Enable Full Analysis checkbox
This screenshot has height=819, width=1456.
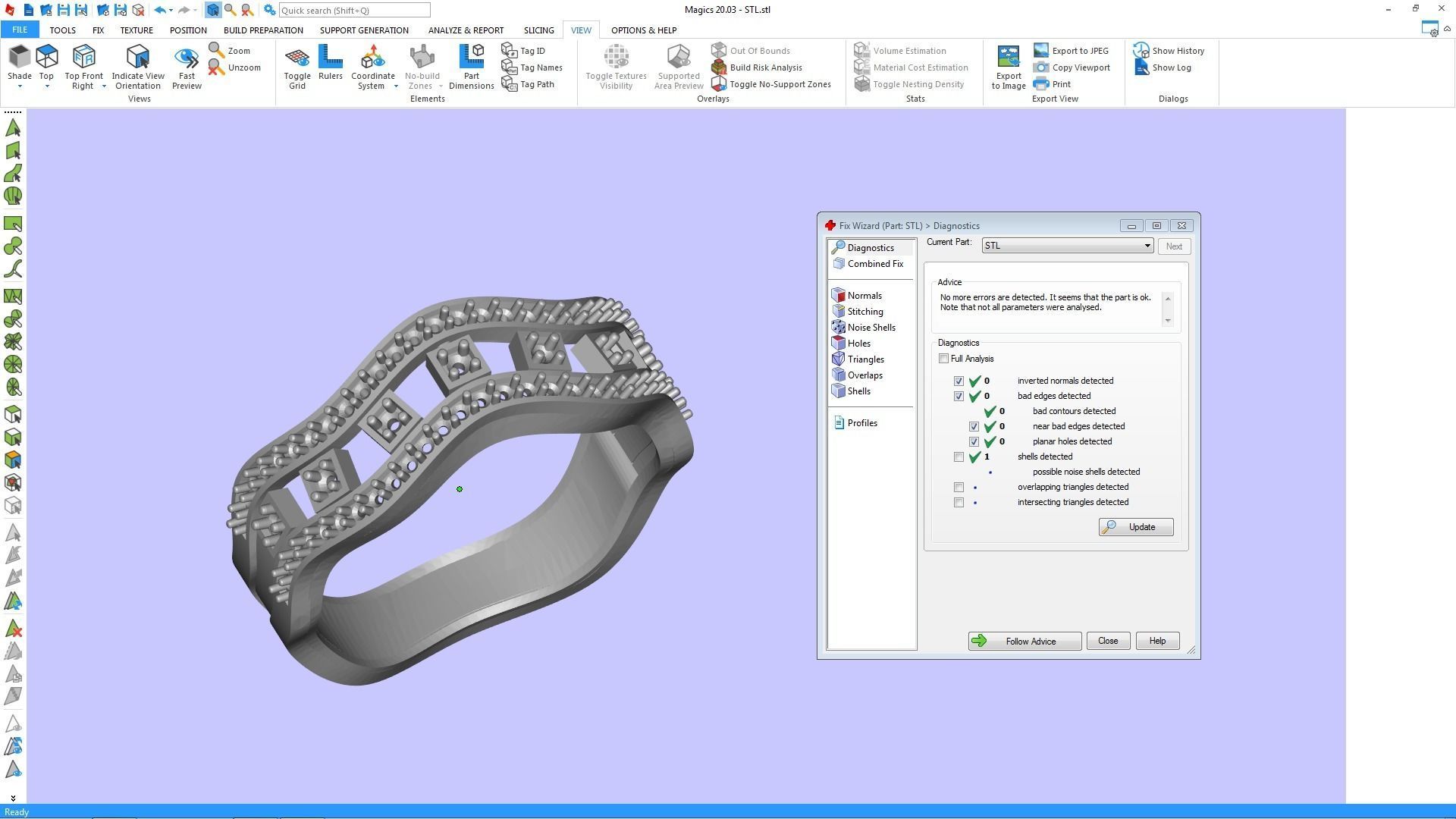click(x=943, y=359)
